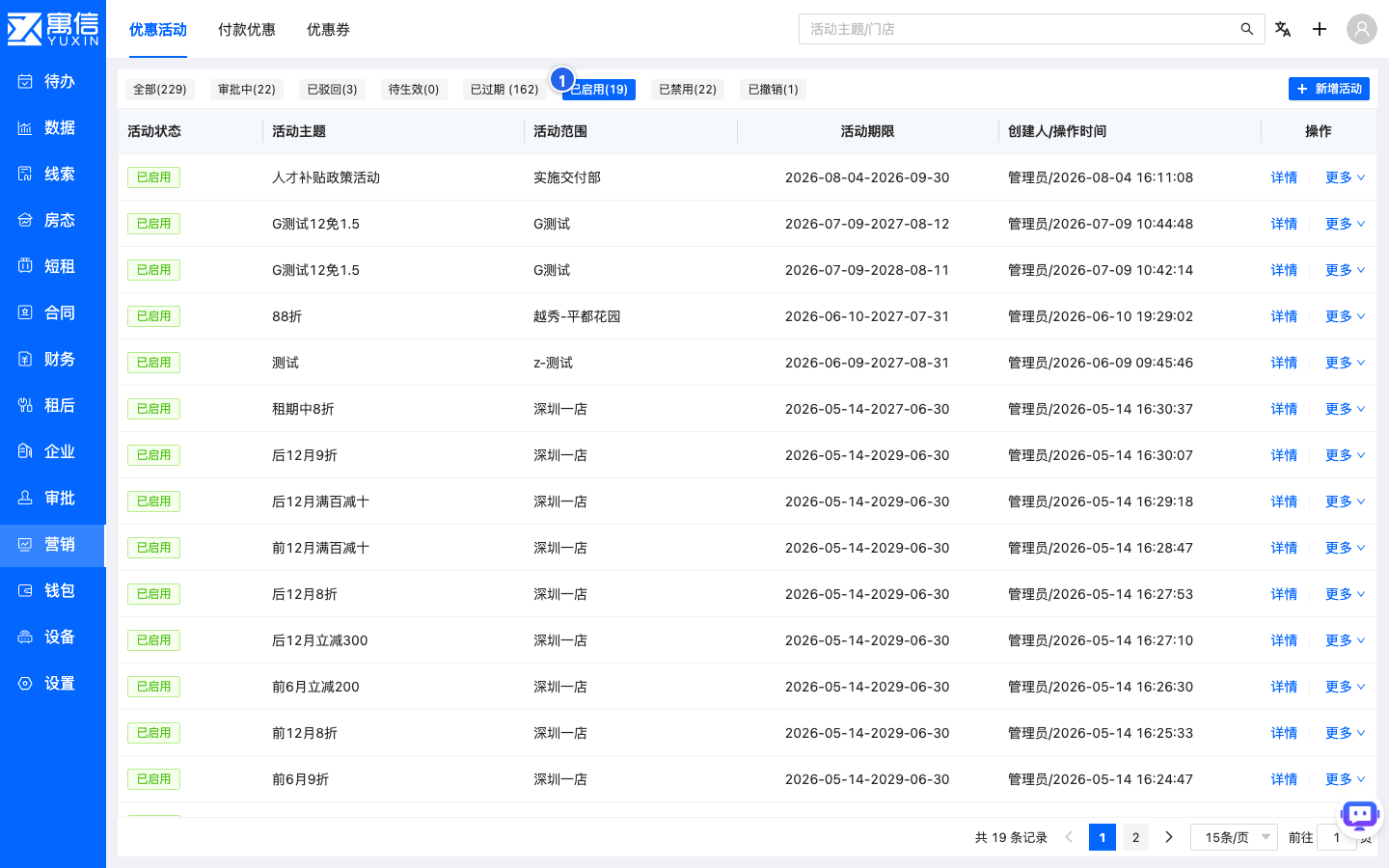Viewport: 1389px width, 868px height.
Task: Filter by 审批中(22)
Action: click(x=247, y=90)
